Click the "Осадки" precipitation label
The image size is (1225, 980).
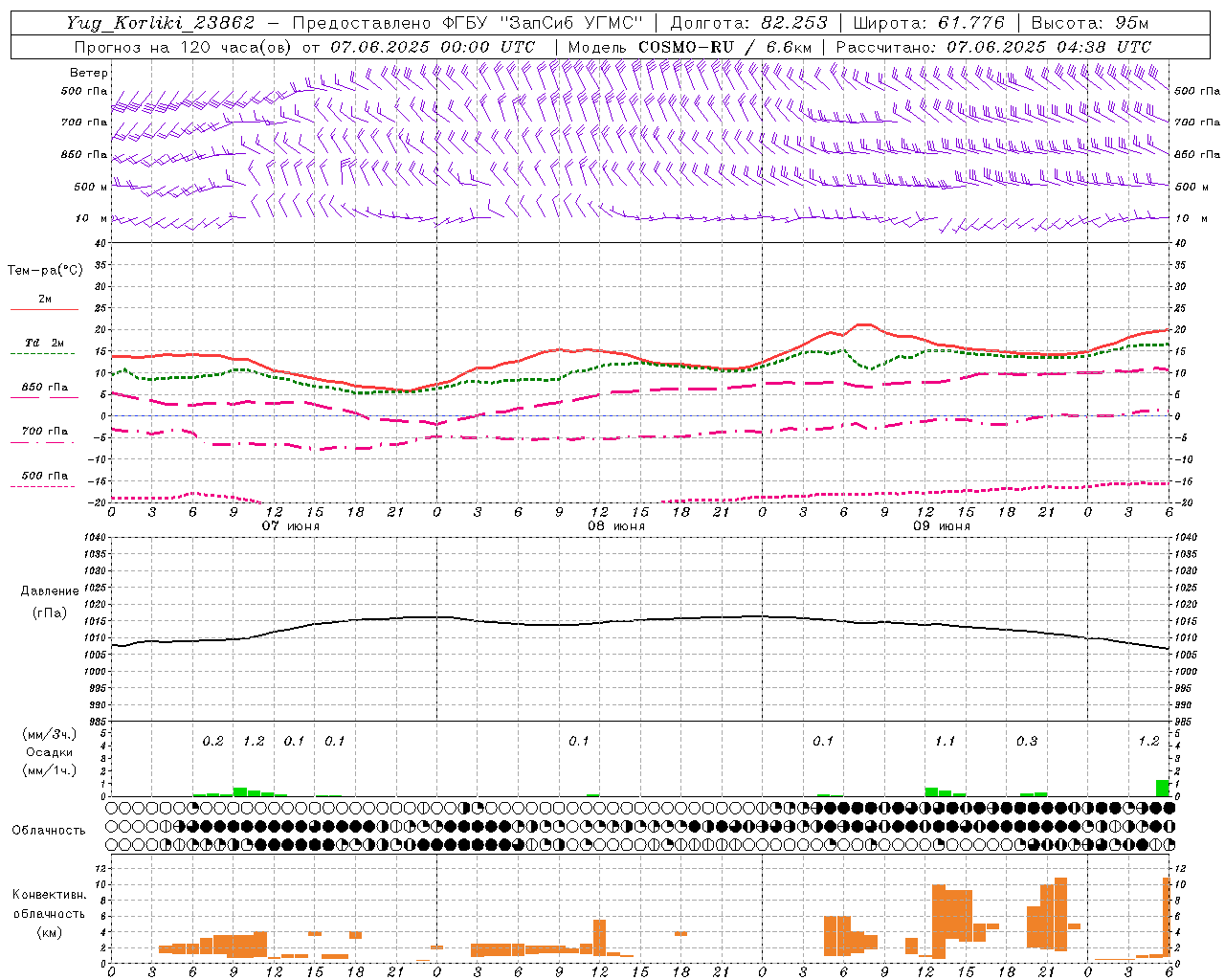click(x=50, y=752)
